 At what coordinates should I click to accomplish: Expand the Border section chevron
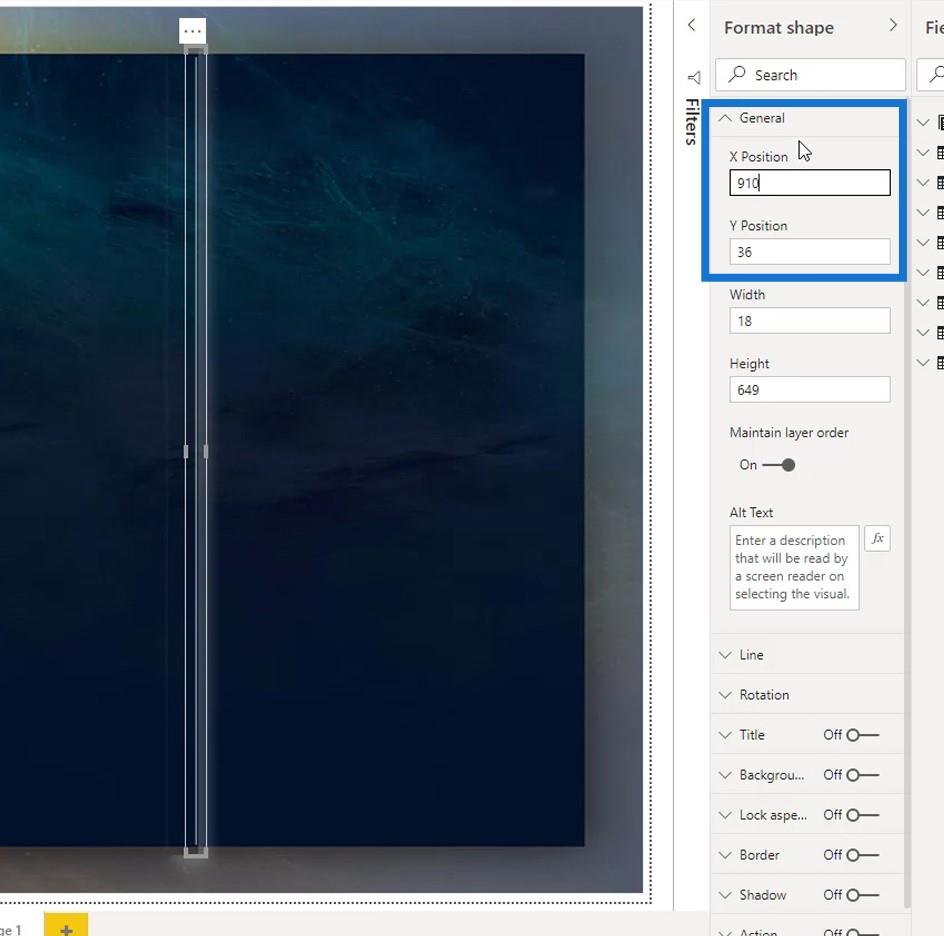pyautogui.click(x=725, y=855)
